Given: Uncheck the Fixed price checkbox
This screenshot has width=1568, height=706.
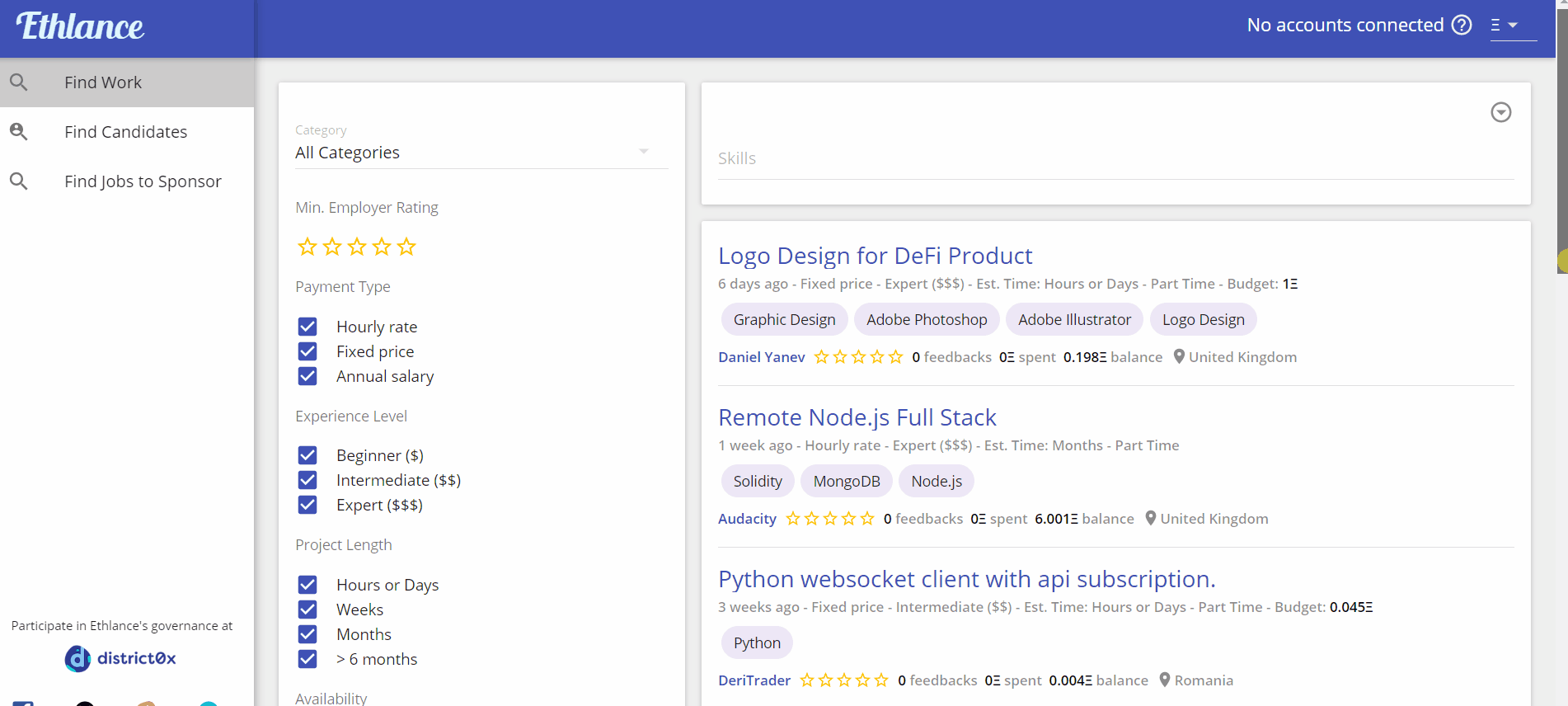Looking at the screenshot, I should [307, 351].
